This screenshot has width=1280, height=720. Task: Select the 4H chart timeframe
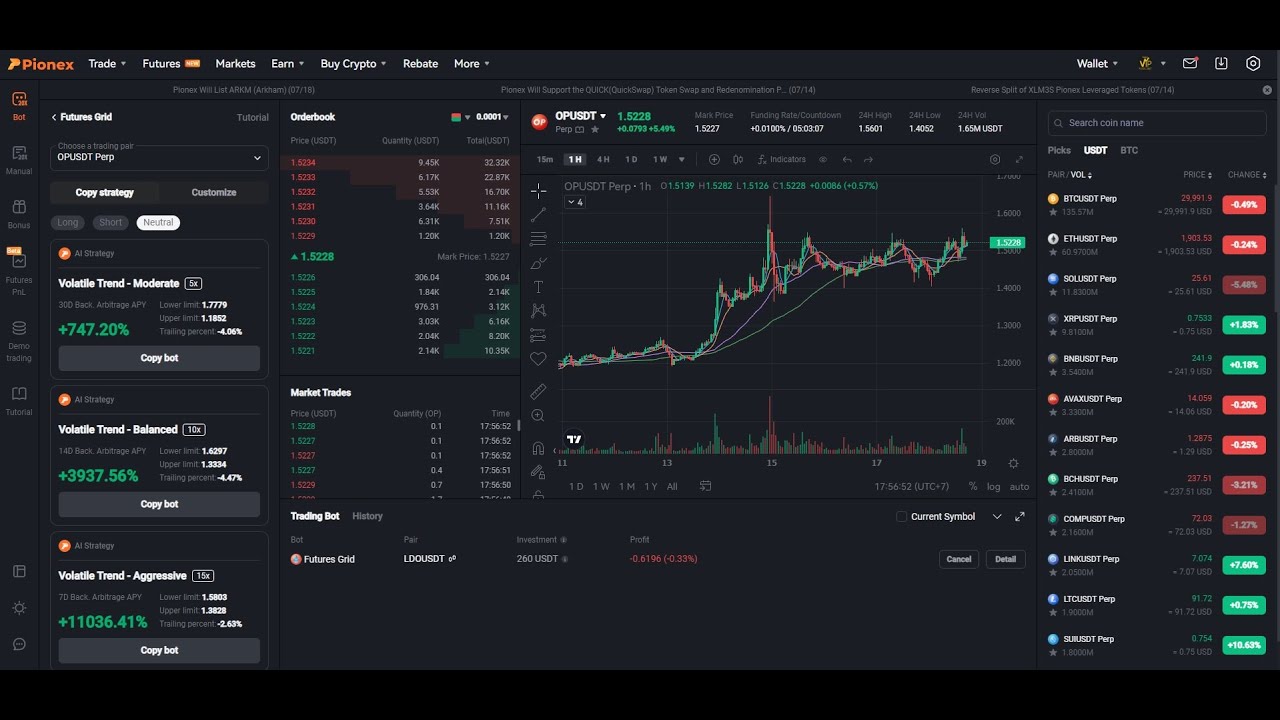coord(603,159)
